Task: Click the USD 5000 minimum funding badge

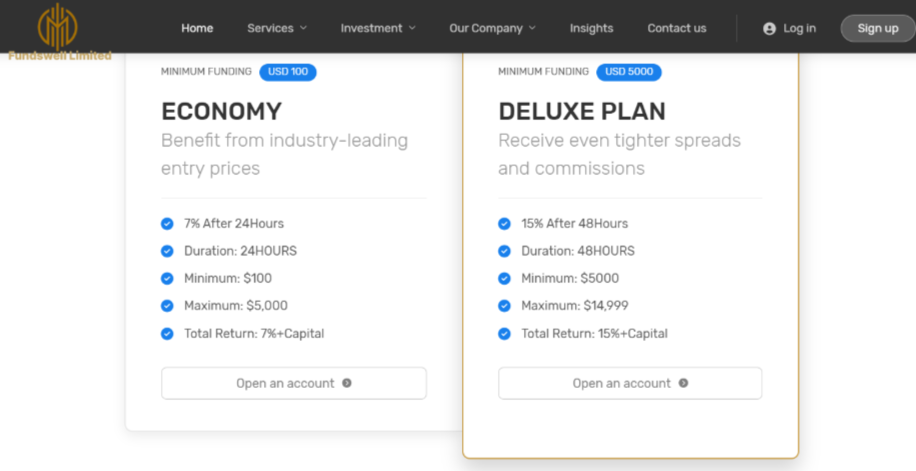Action: coord(629,72)
